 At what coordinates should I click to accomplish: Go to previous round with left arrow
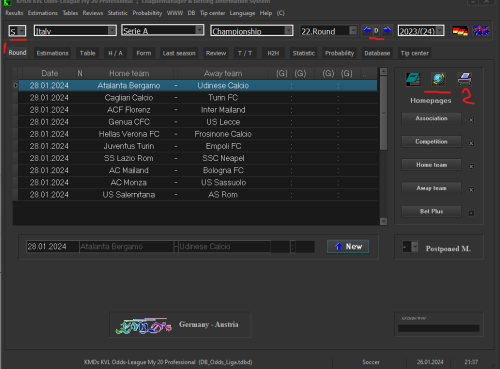(367, 31)
